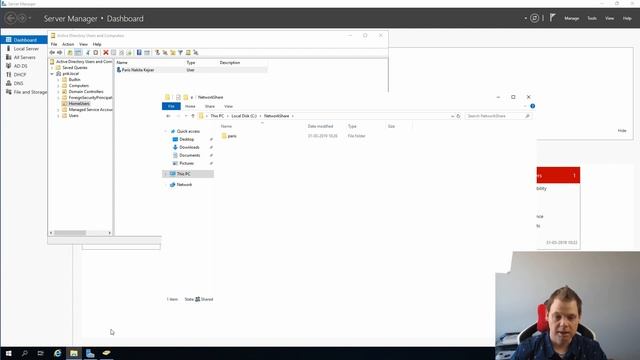Image resolution: width=640 pixels, height=360 pixels.
Task: Expand the Saved Queries tree node
Action: tap(52, 68)
